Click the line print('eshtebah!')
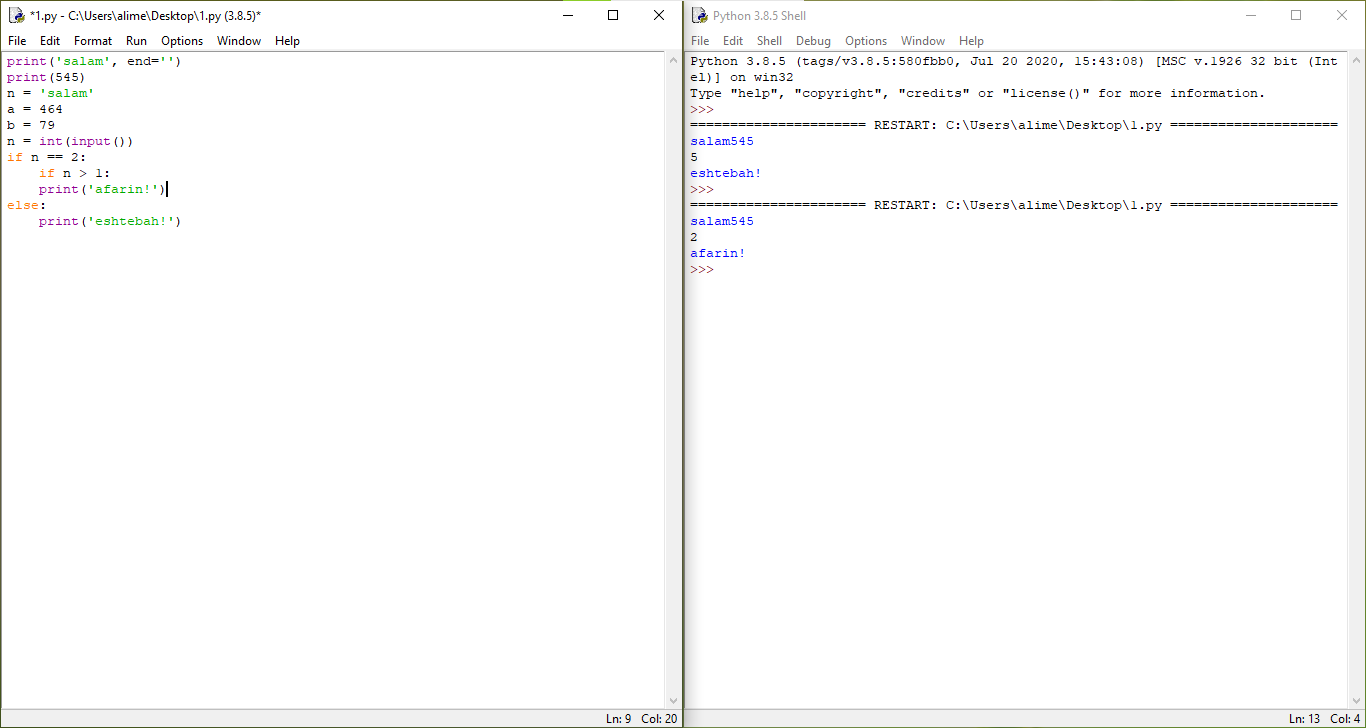The image size is (1366, 728). click(x=110, y=221)
